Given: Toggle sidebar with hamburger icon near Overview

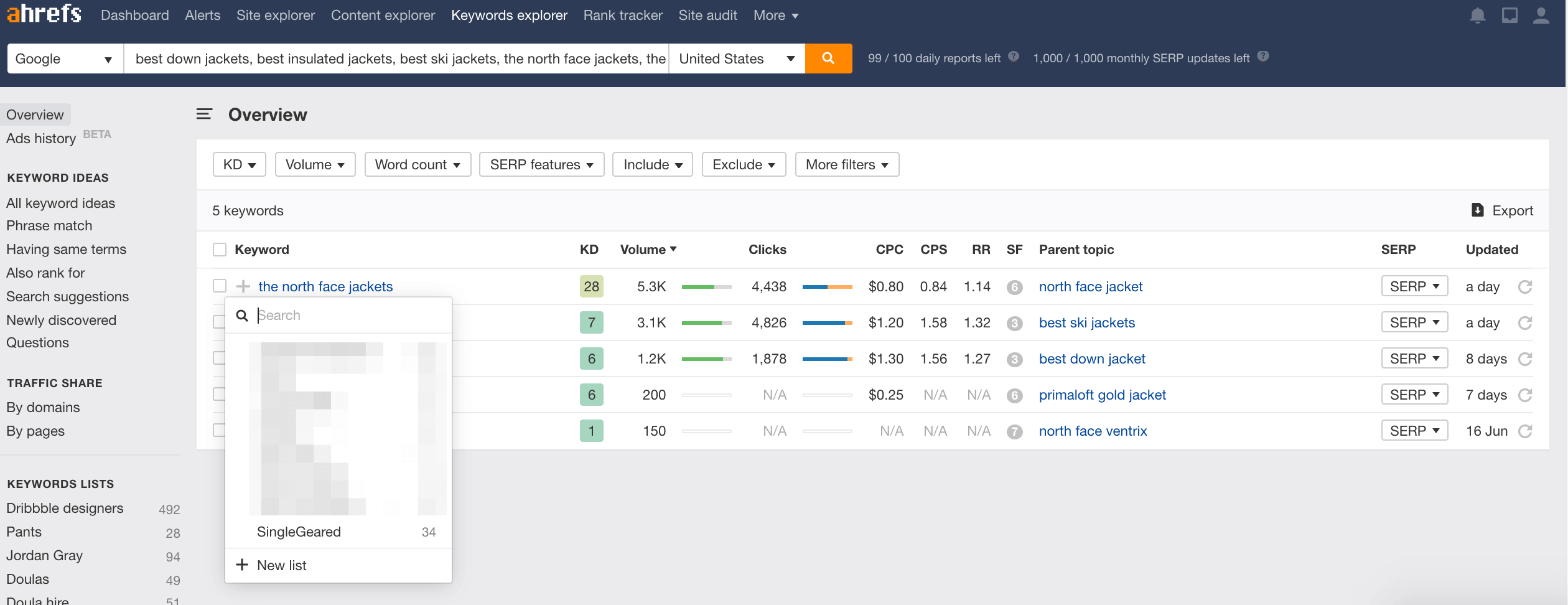Looking at the screenshot, I should [x=204, y=114].
